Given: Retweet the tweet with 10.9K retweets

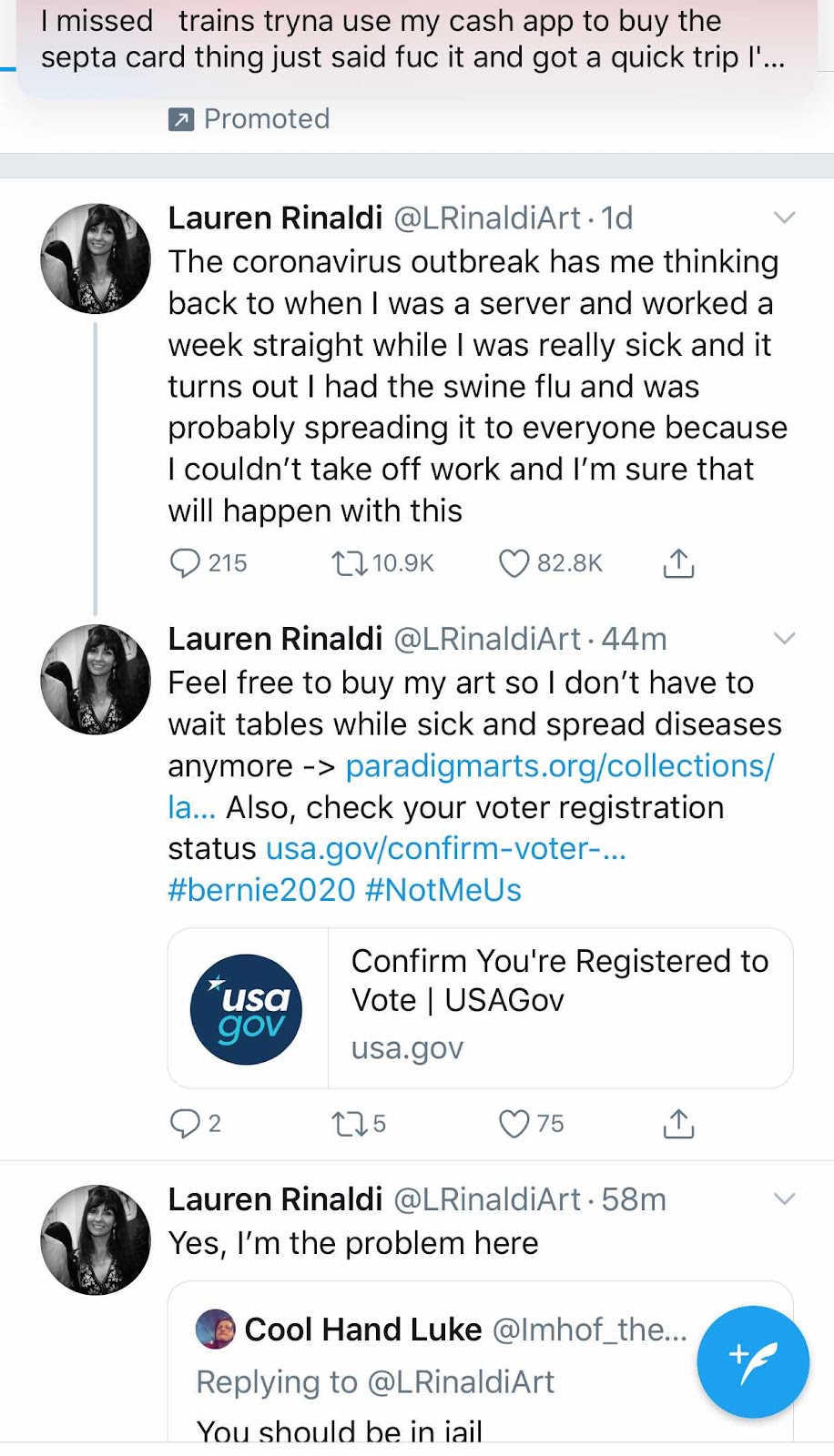Looking at the screenshot, I should (x=348, y=563).
